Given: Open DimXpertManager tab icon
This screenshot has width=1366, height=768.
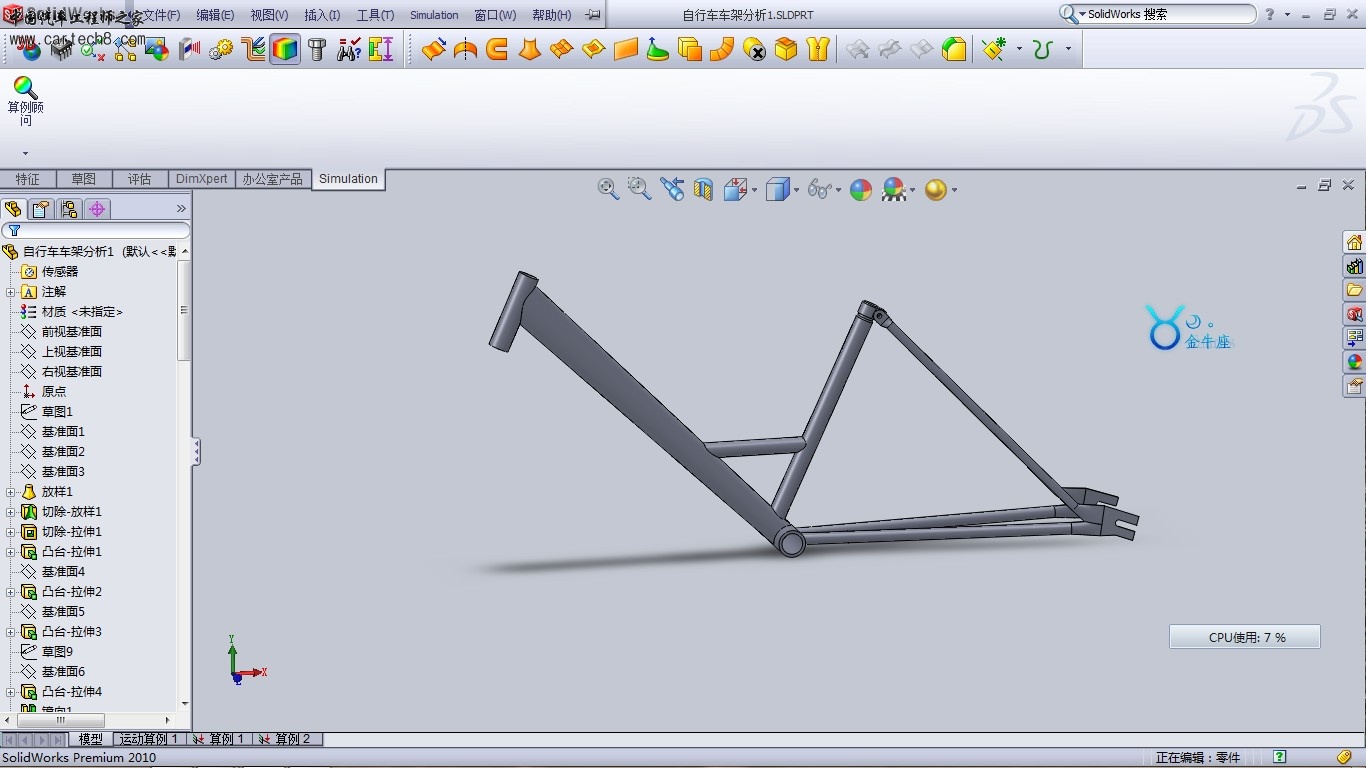Looking at the screenshot, I should click(x=97, y=209).
